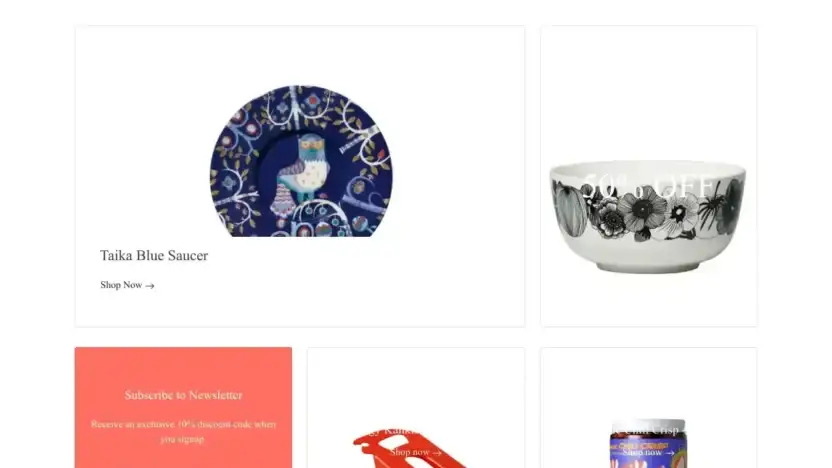Click the 50% OFF overlay text on the bowl
Image resolution: width=832 pixels, height=468 pixels.
[648, 186]
